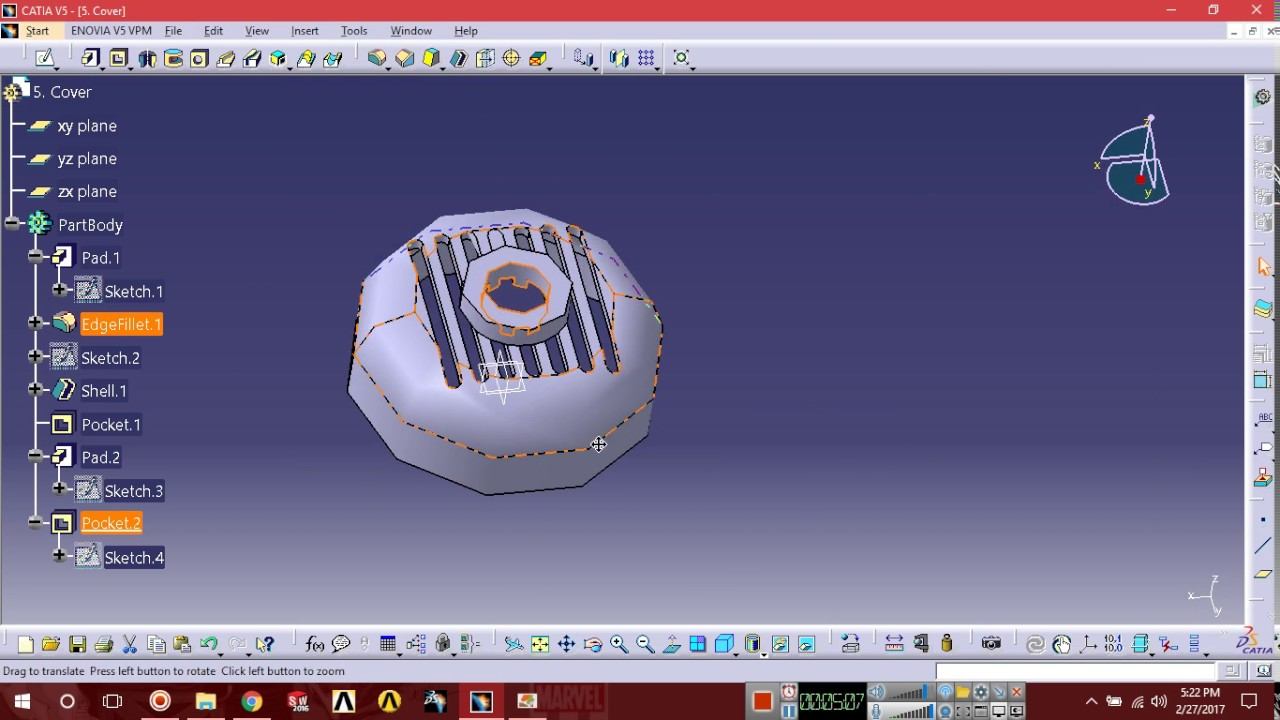Collapse the PartBody node
The image size is (1280, 720).
12,224
